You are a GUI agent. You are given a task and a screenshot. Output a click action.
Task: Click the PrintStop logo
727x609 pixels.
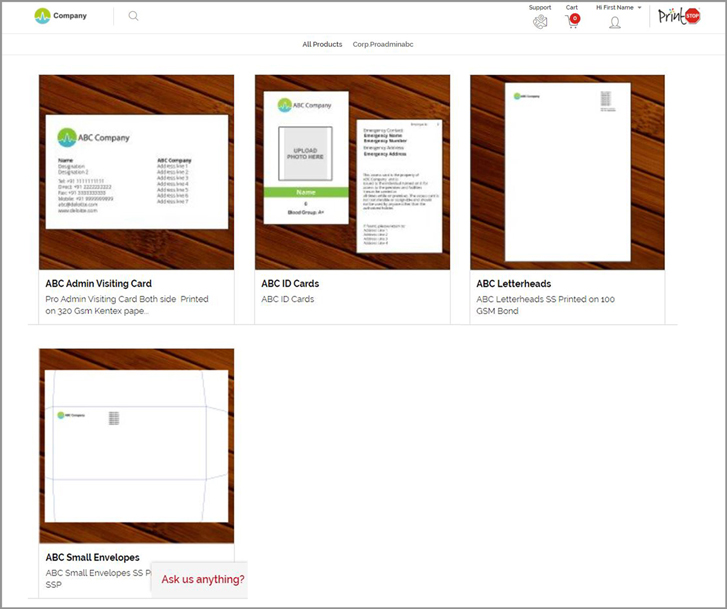pyautogui.click(x=679, y=16)
